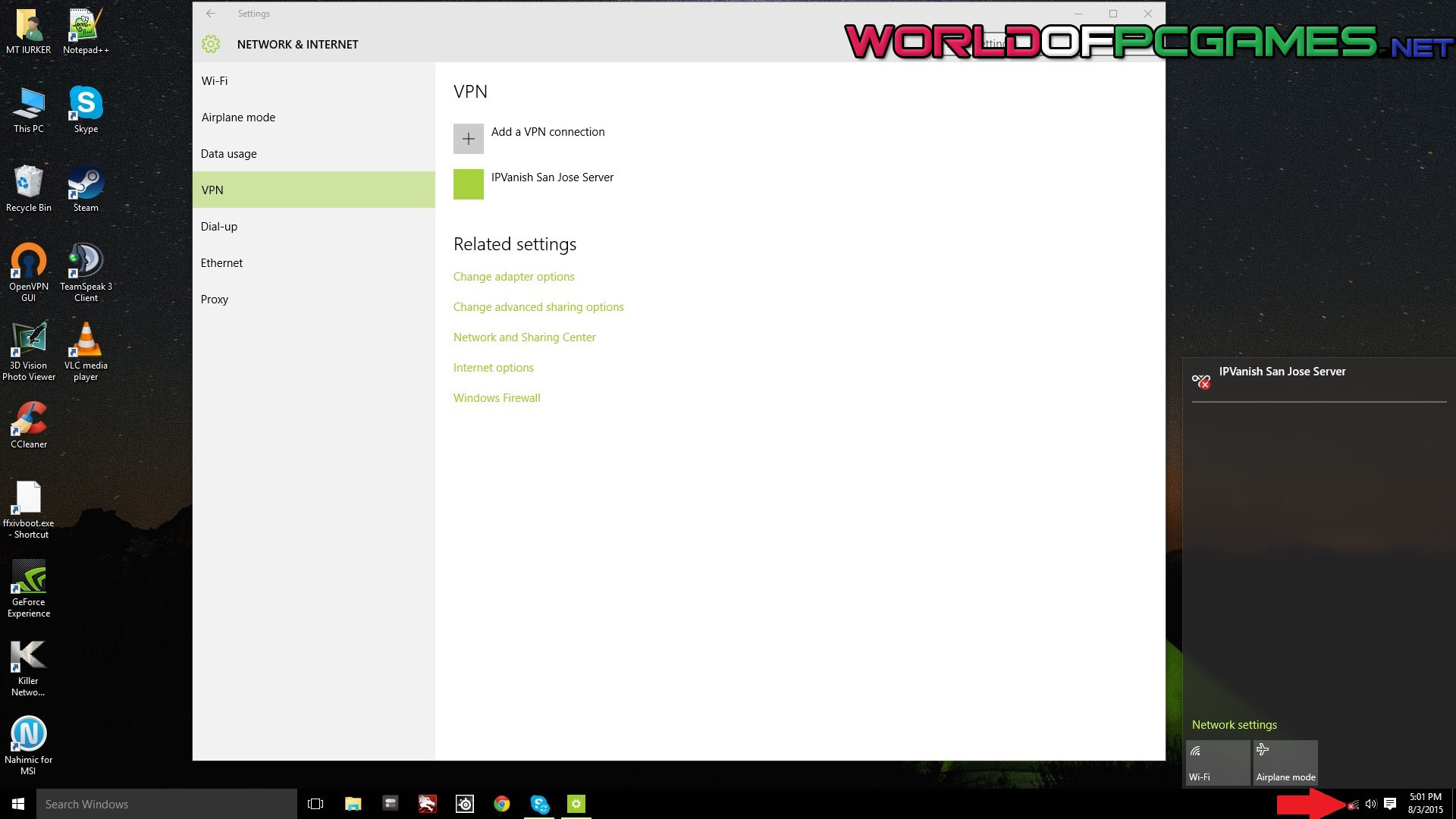
Task: Launch VLC media player from the desktop
Action: click(86, 352)
